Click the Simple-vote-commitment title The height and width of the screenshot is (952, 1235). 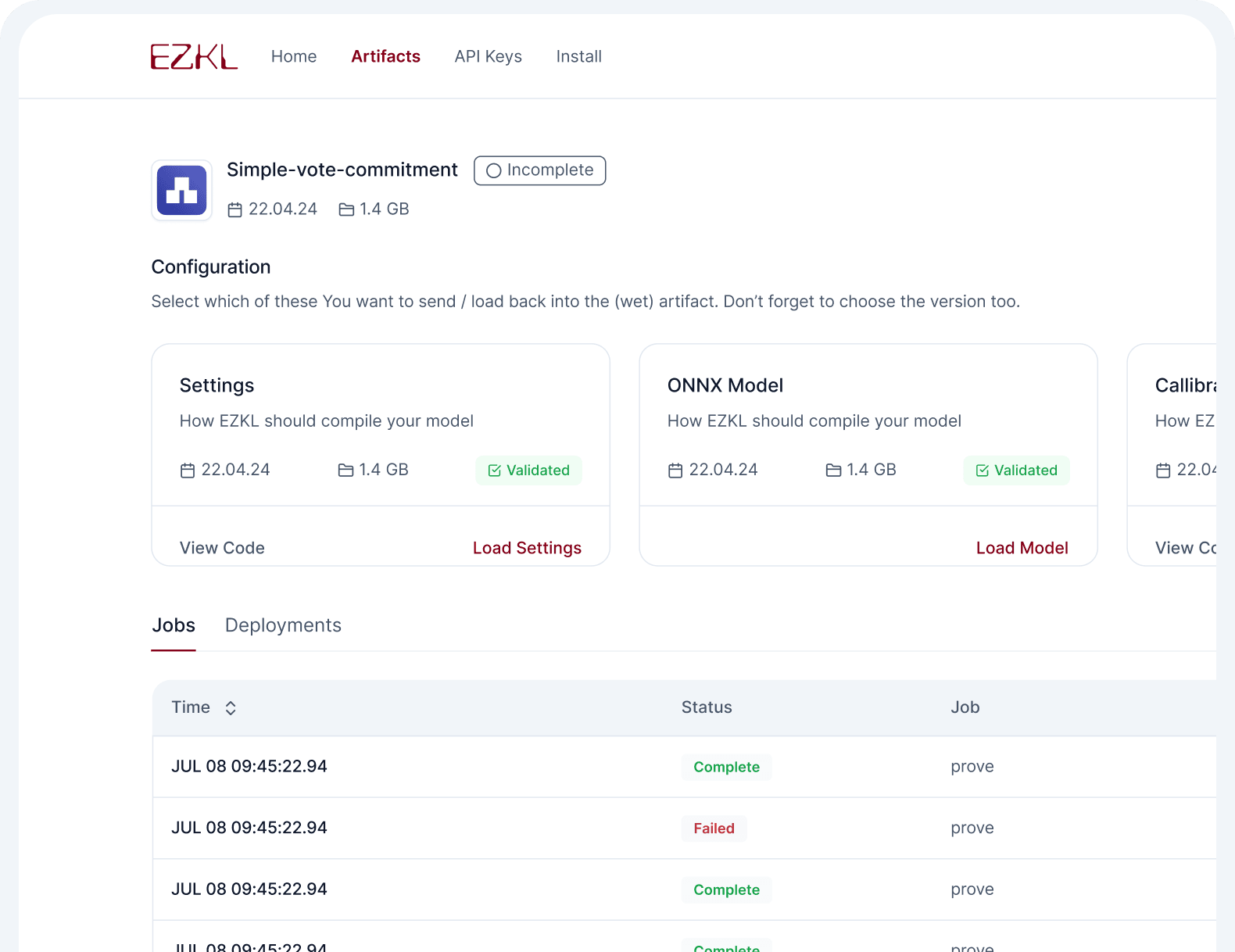pyautogui.click(x=342, y=170)
